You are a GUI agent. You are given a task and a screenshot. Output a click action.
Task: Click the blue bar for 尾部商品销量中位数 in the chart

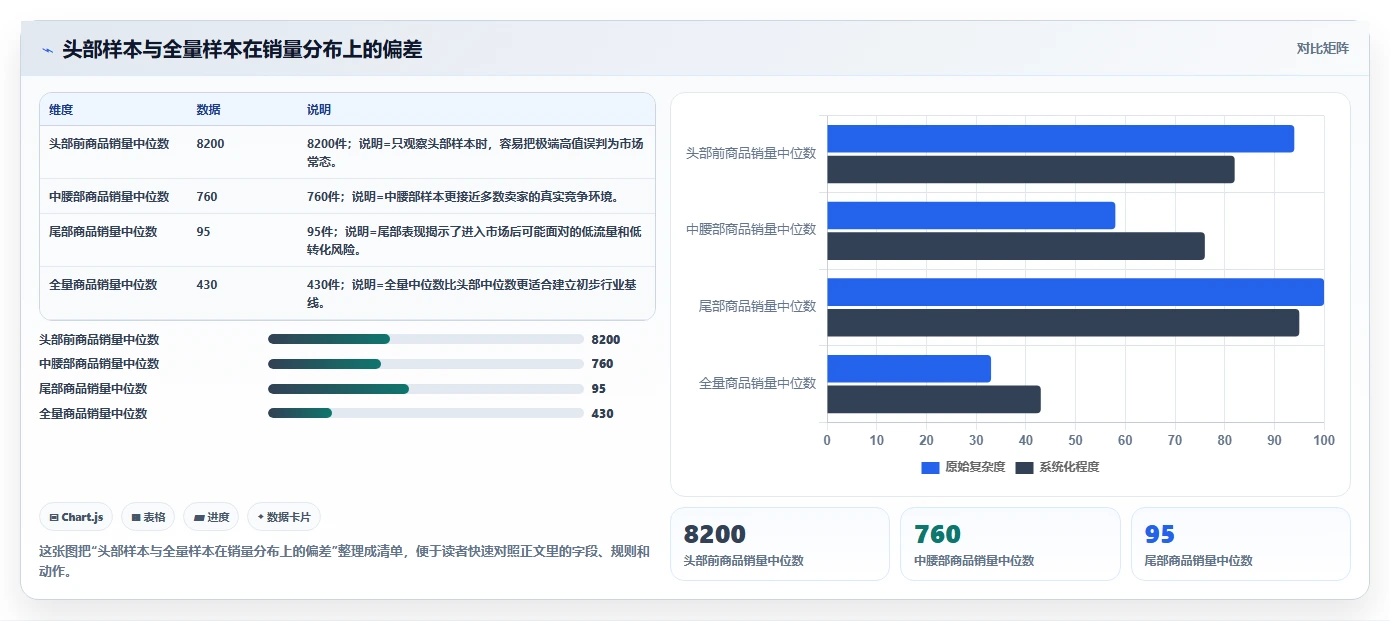pyautogui.click(x=1075, y=292)
